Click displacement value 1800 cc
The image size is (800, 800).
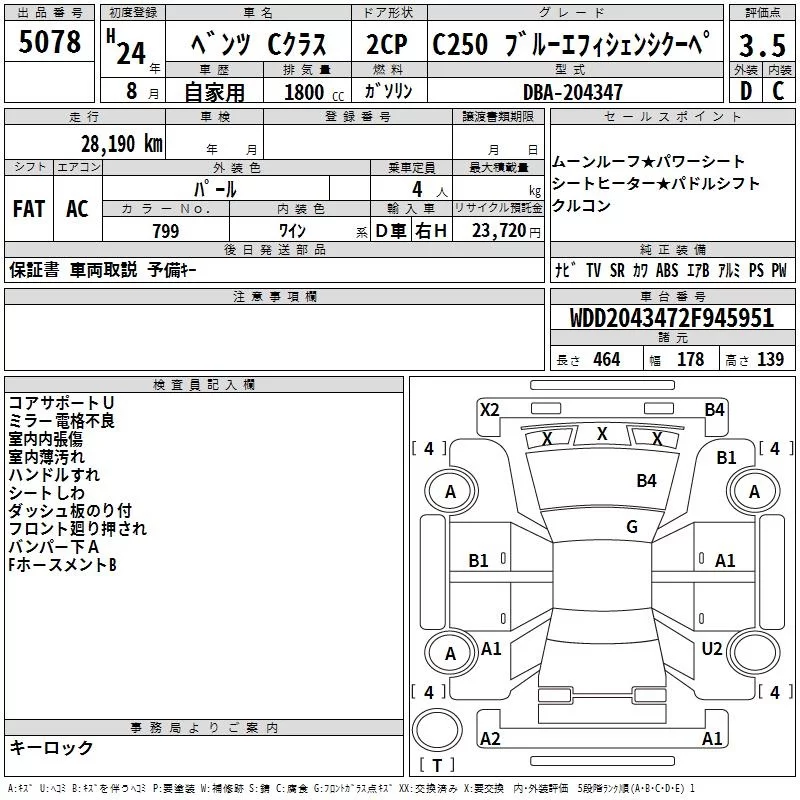[314, 92]
